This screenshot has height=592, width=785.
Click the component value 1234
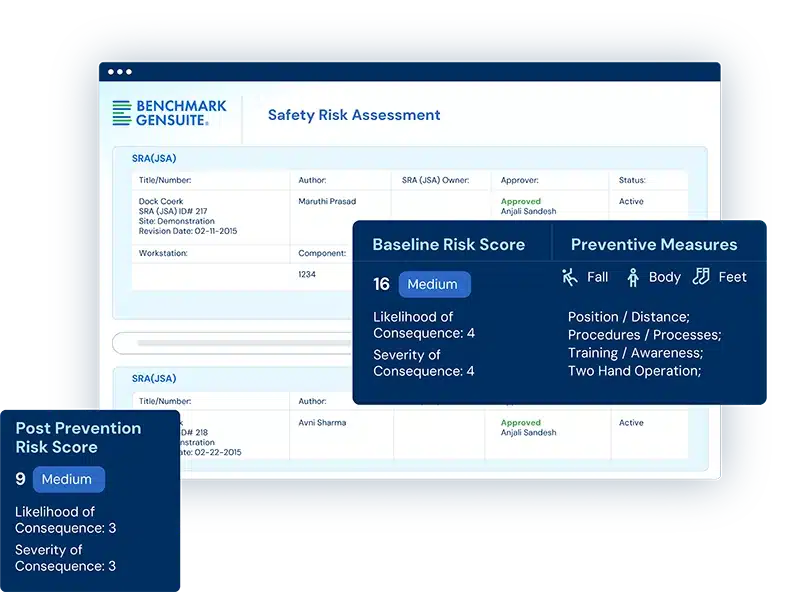click(307, 274)
